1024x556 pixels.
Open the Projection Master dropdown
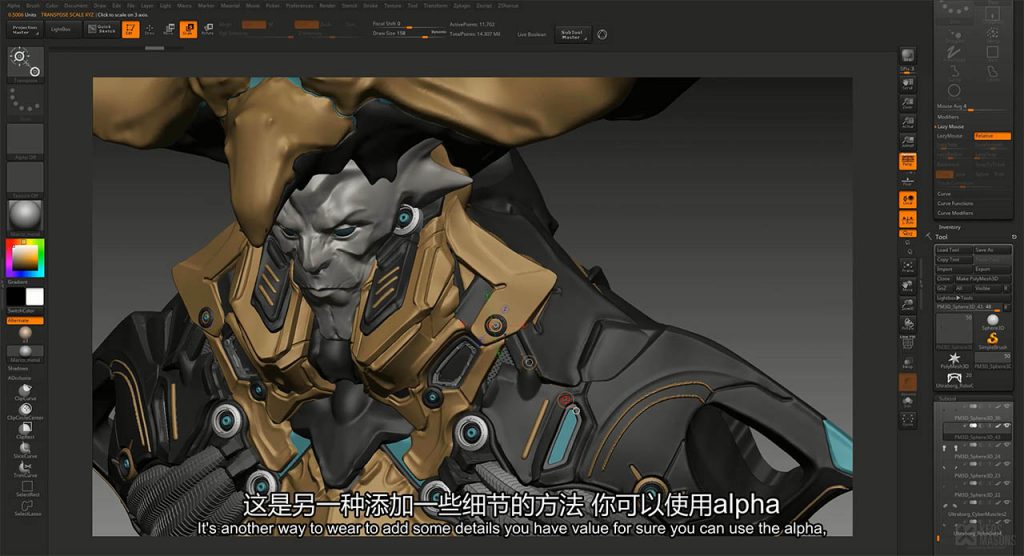25,29
